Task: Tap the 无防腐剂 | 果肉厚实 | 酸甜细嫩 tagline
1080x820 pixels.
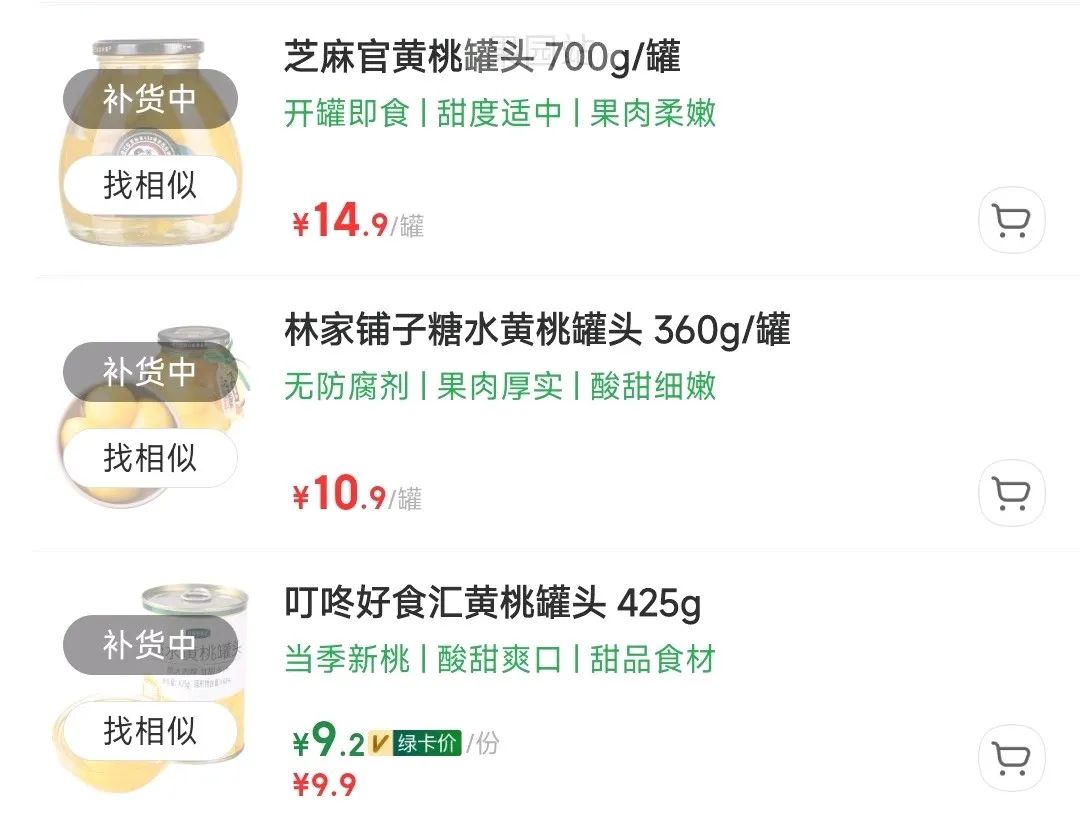Action: click(500, 387)
